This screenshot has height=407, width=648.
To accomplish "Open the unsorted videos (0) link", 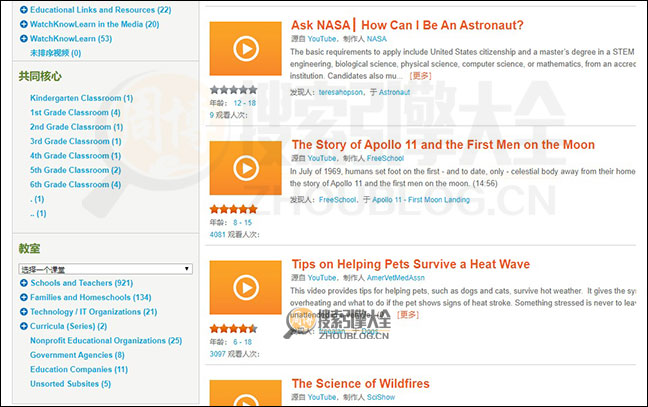I will pyautogui.click(x=55, y=53).
